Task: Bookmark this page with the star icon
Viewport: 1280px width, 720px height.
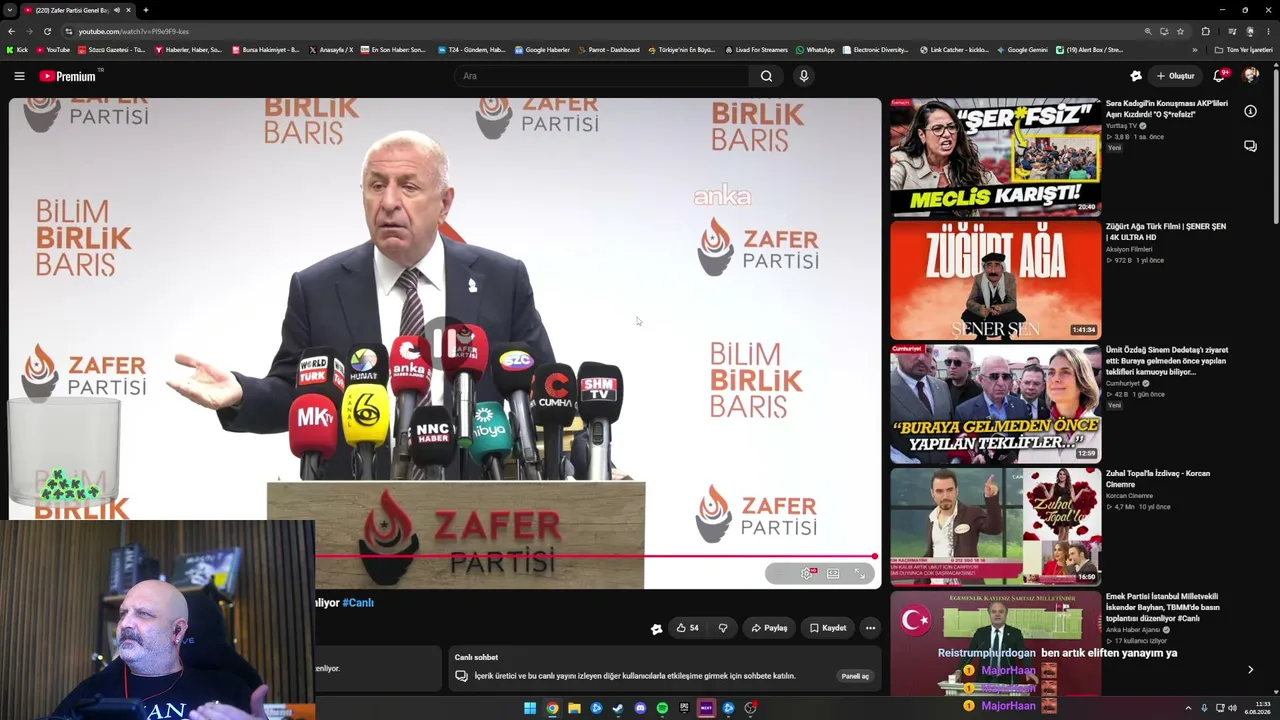Action: point(1180,31)
